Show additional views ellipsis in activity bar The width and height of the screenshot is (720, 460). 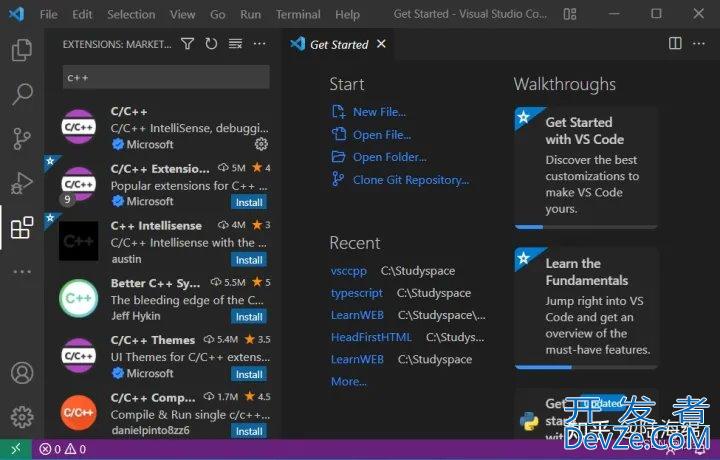(22, 272)
